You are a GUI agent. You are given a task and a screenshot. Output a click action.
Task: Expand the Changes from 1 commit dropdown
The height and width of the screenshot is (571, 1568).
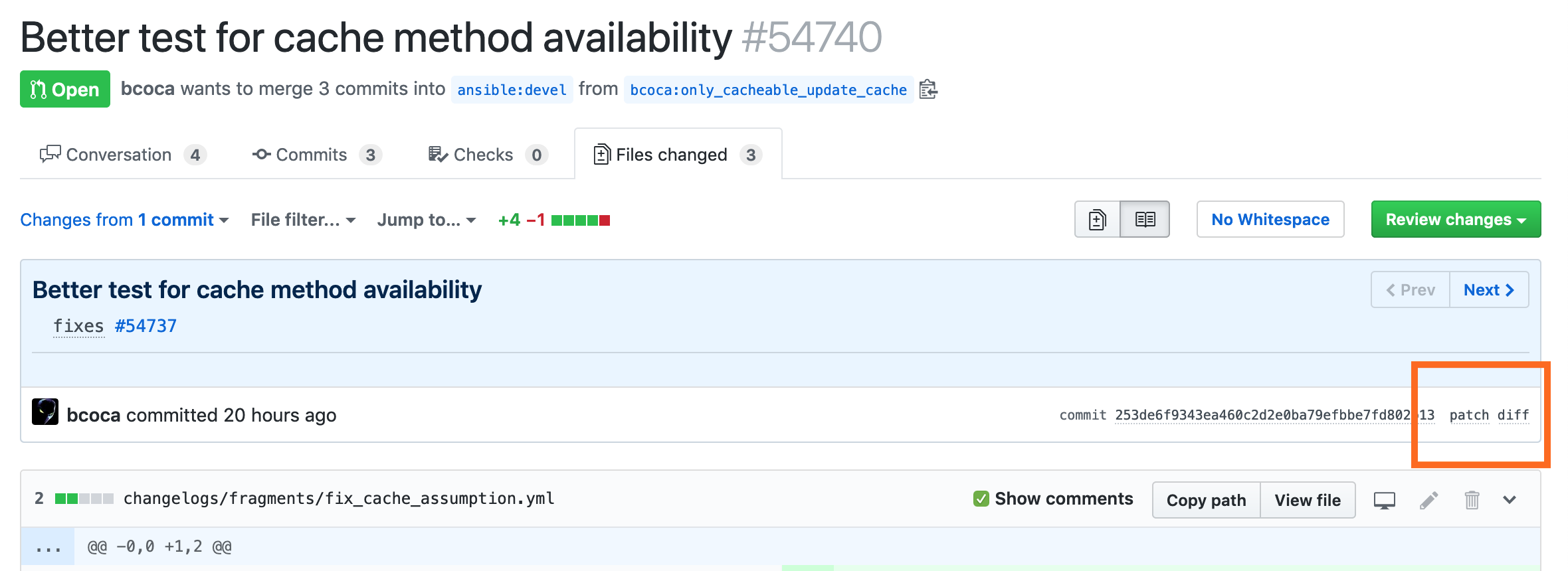point(124,219)
